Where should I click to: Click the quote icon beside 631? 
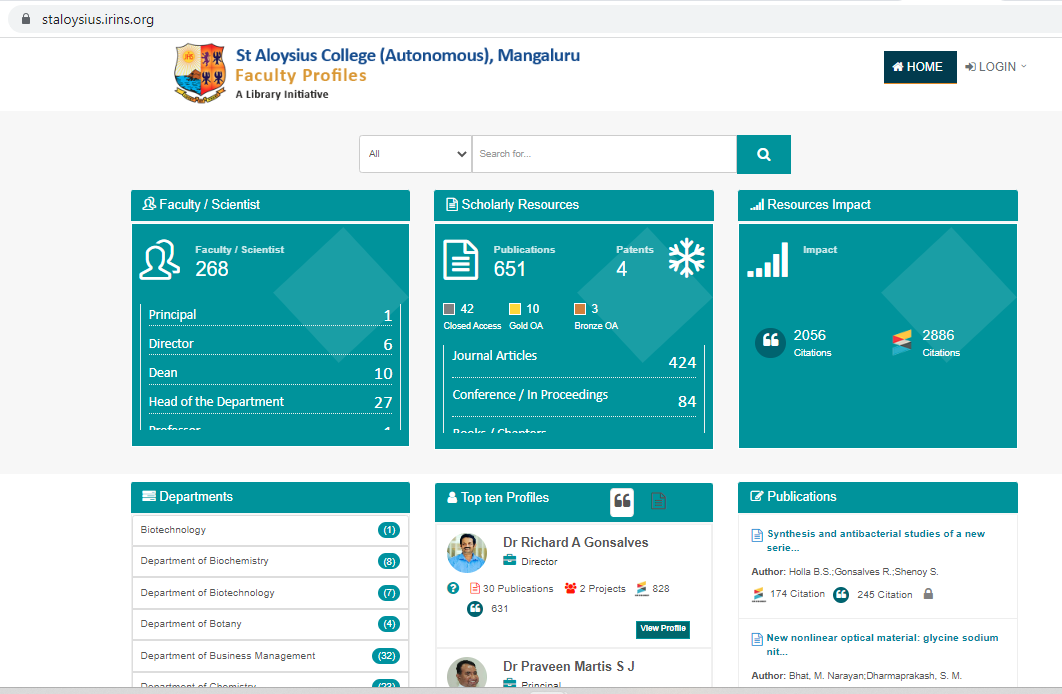click(475, 609)
